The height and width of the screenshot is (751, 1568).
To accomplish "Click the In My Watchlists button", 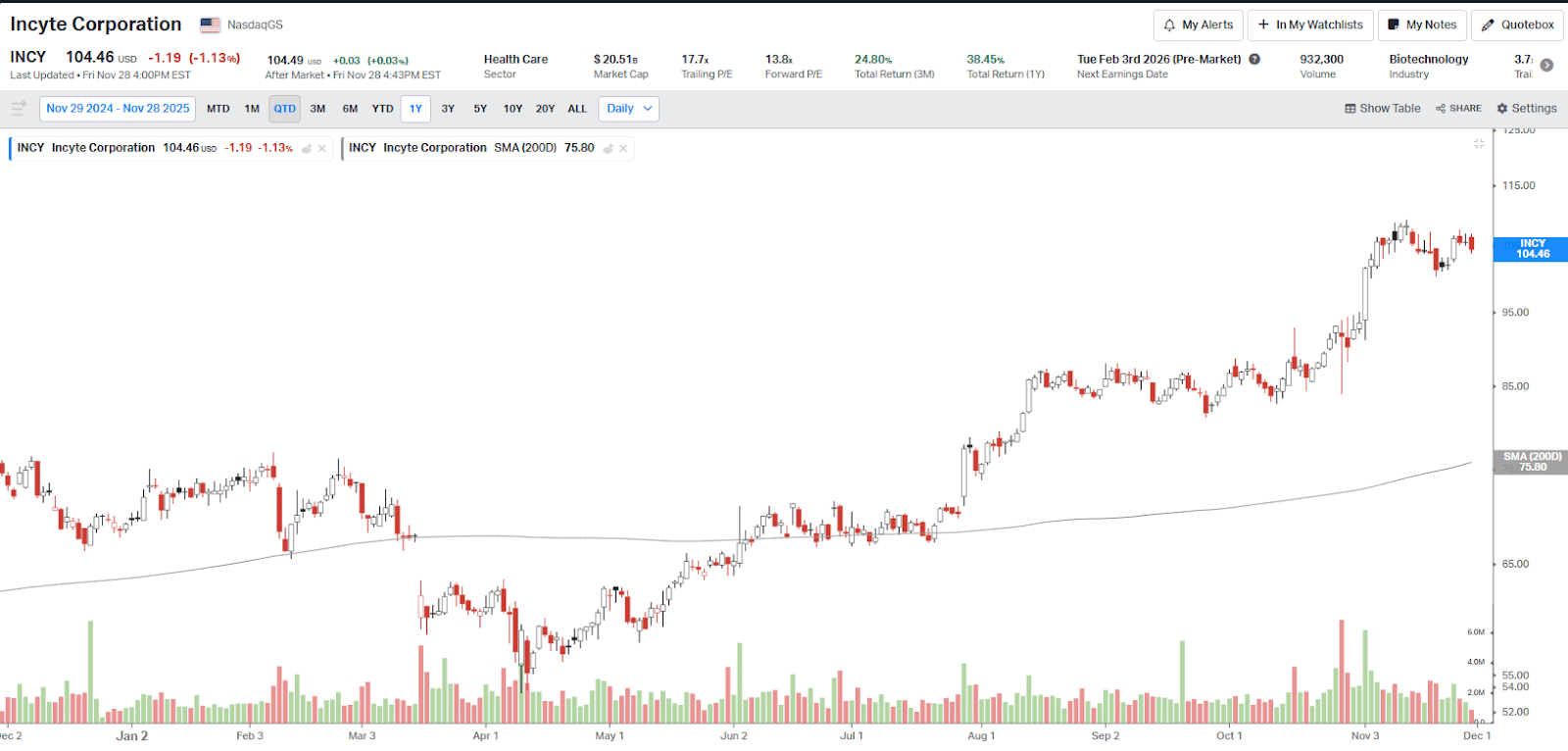I will (x=1310, y=25).
